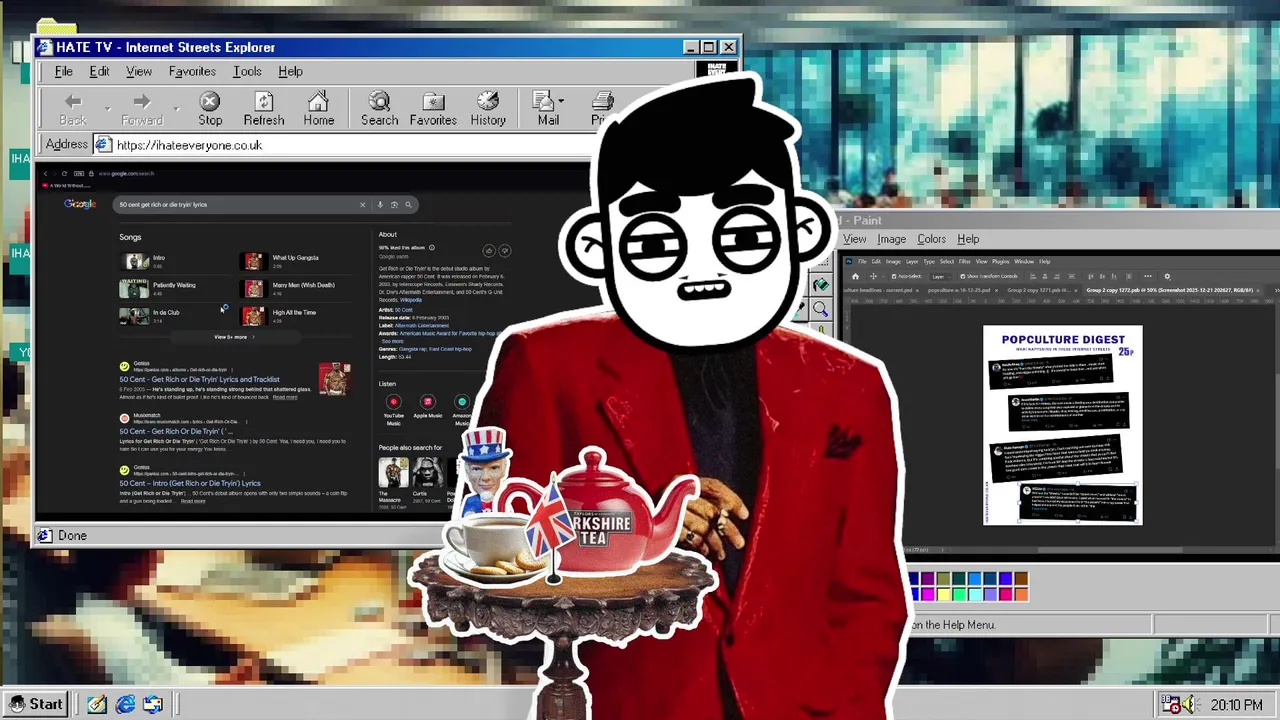Open the Mail button dropdown arrow
Screen dimensions: 1280x720
tap(561, 101)
